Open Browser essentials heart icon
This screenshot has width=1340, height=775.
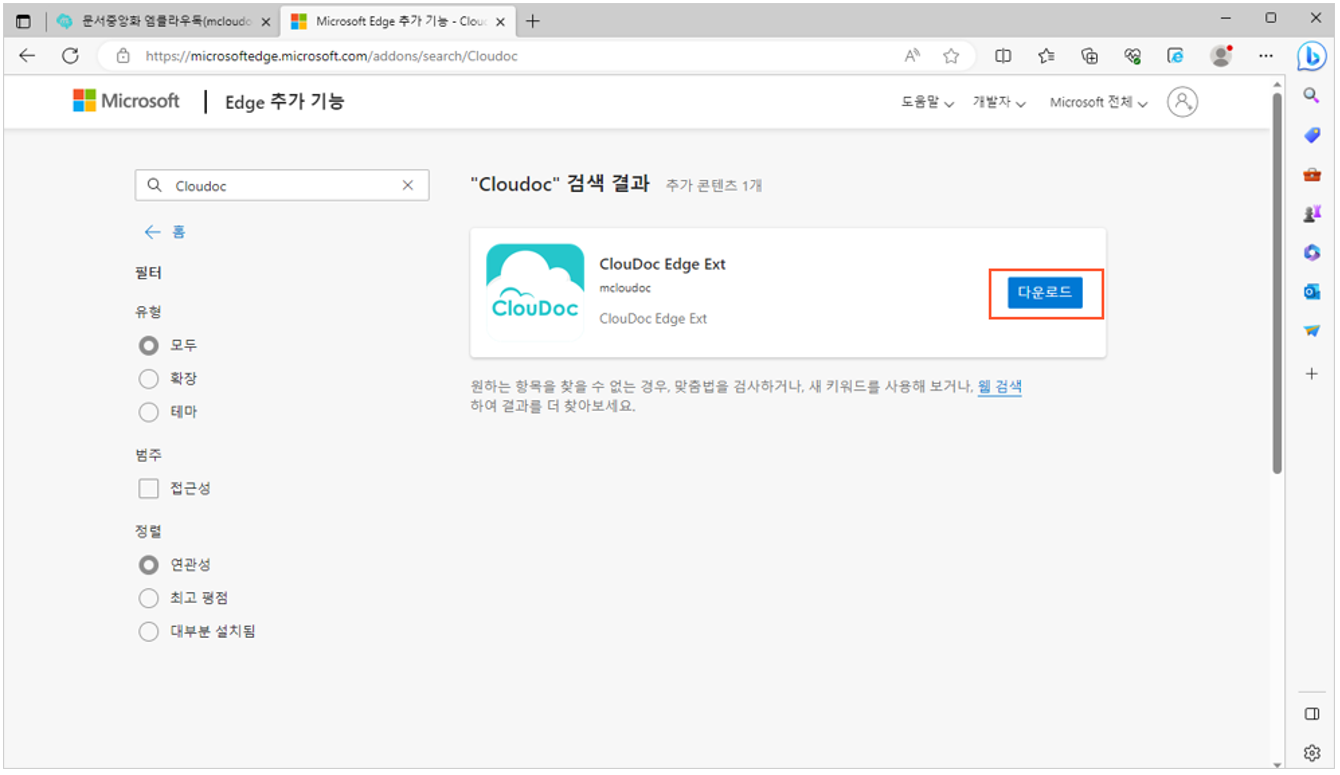(1133, 56)
